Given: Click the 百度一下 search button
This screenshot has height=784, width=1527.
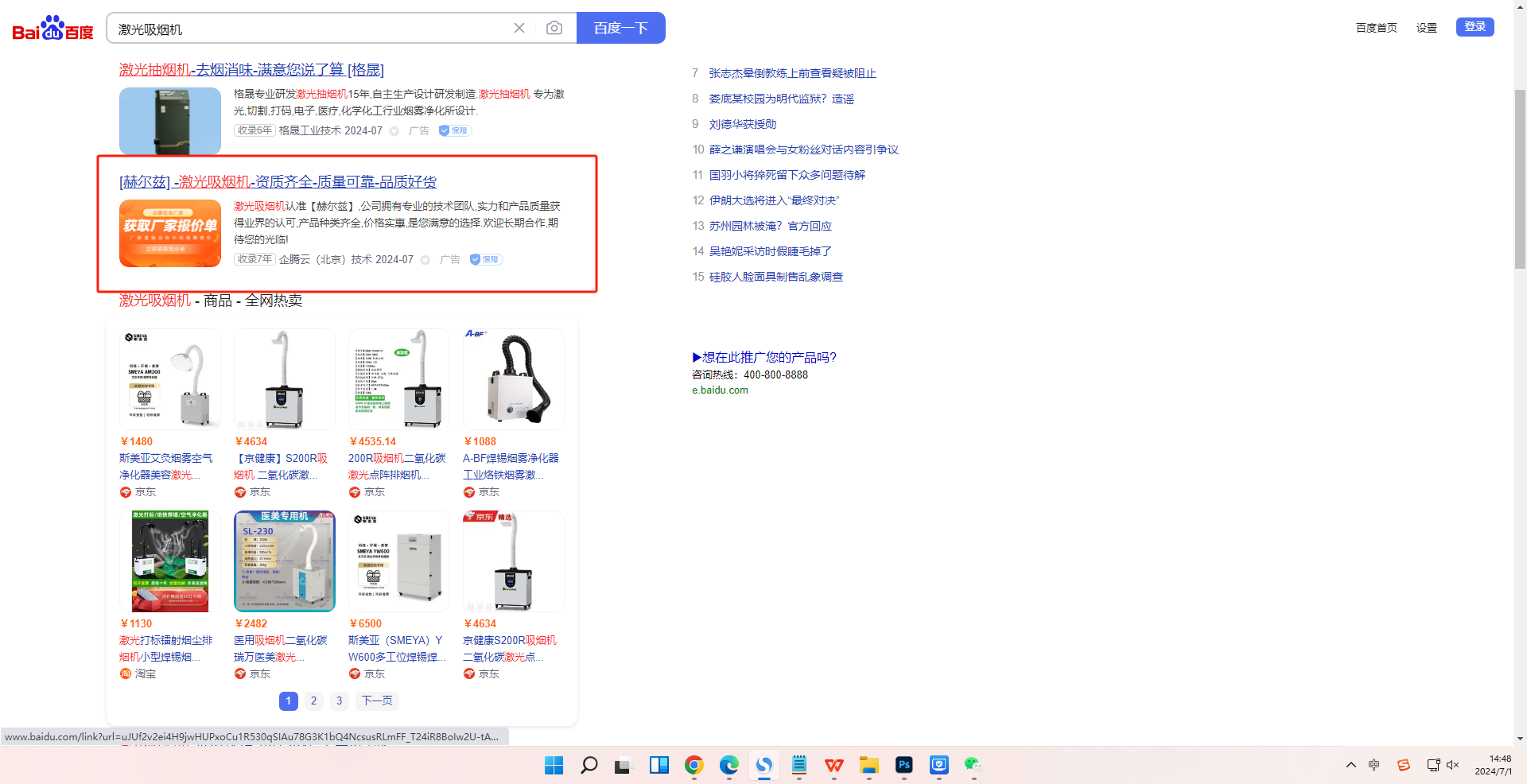Looking at the screenshot, I should (x=621, y=27).
